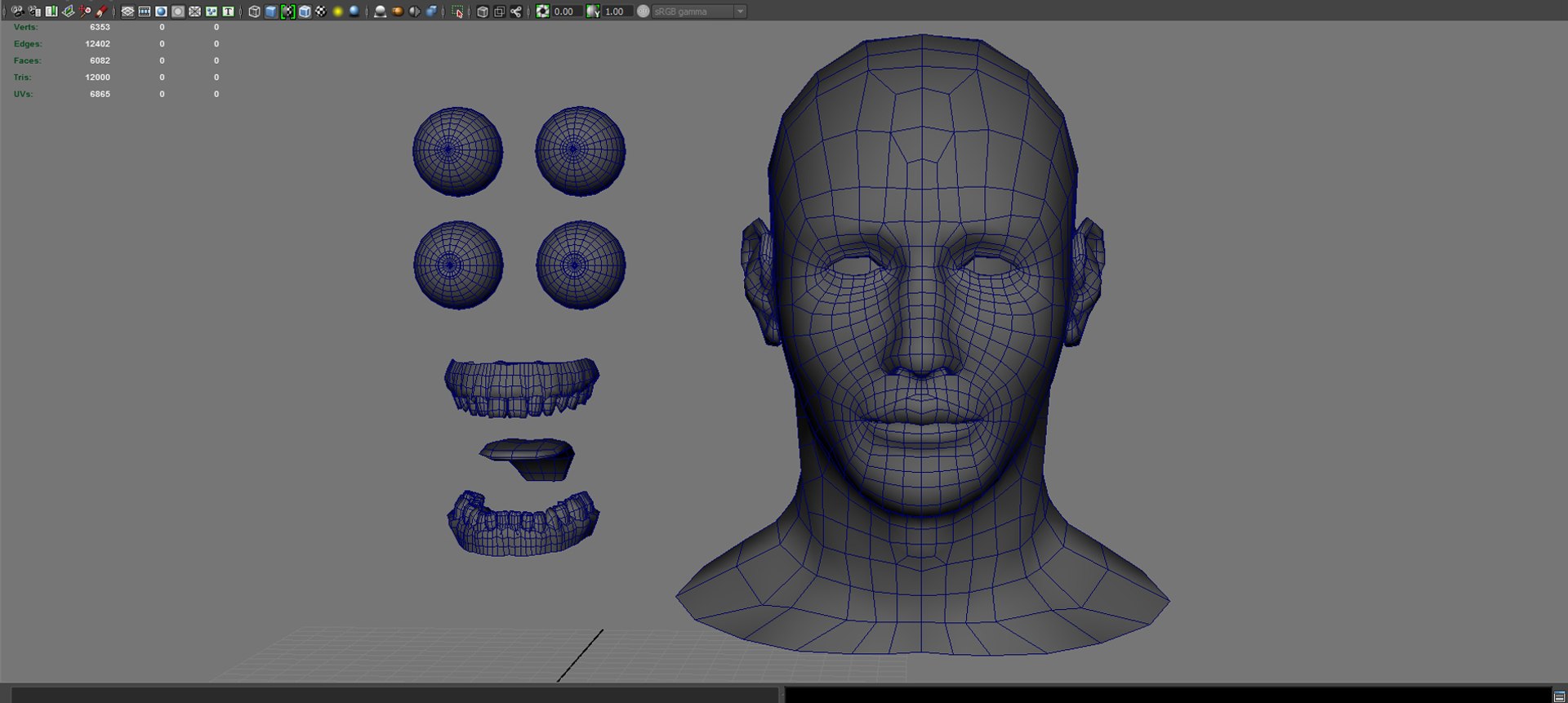Activate the 2D Pan/Zoom icon
This screenshot has height=703, width=1568.
[85, 11]
